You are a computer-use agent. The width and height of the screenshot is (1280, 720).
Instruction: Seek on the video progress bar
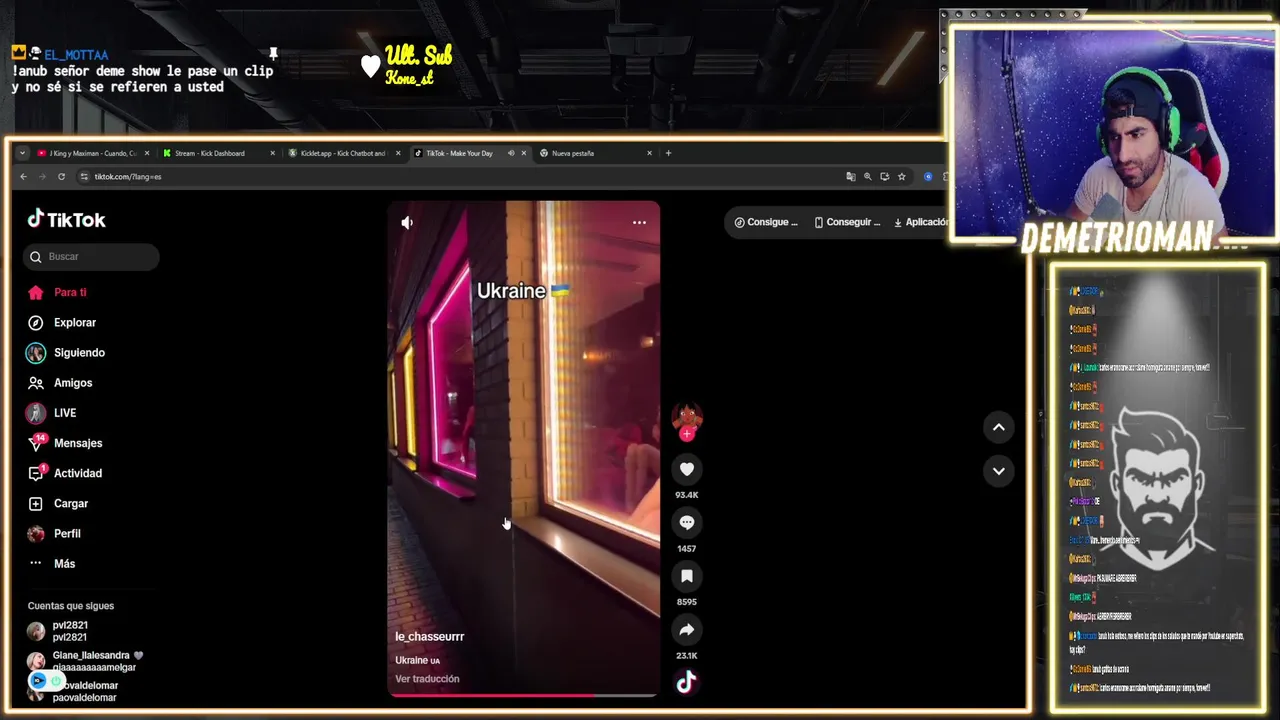(x=523, y=695)
